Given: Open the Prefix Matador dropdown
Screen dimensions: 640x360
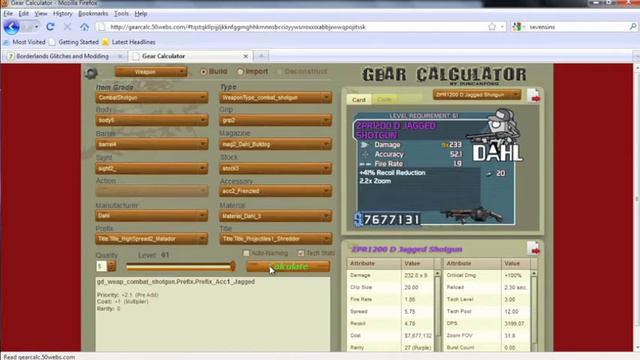Looking at the screenshot, I should click(x=152, y=239).
